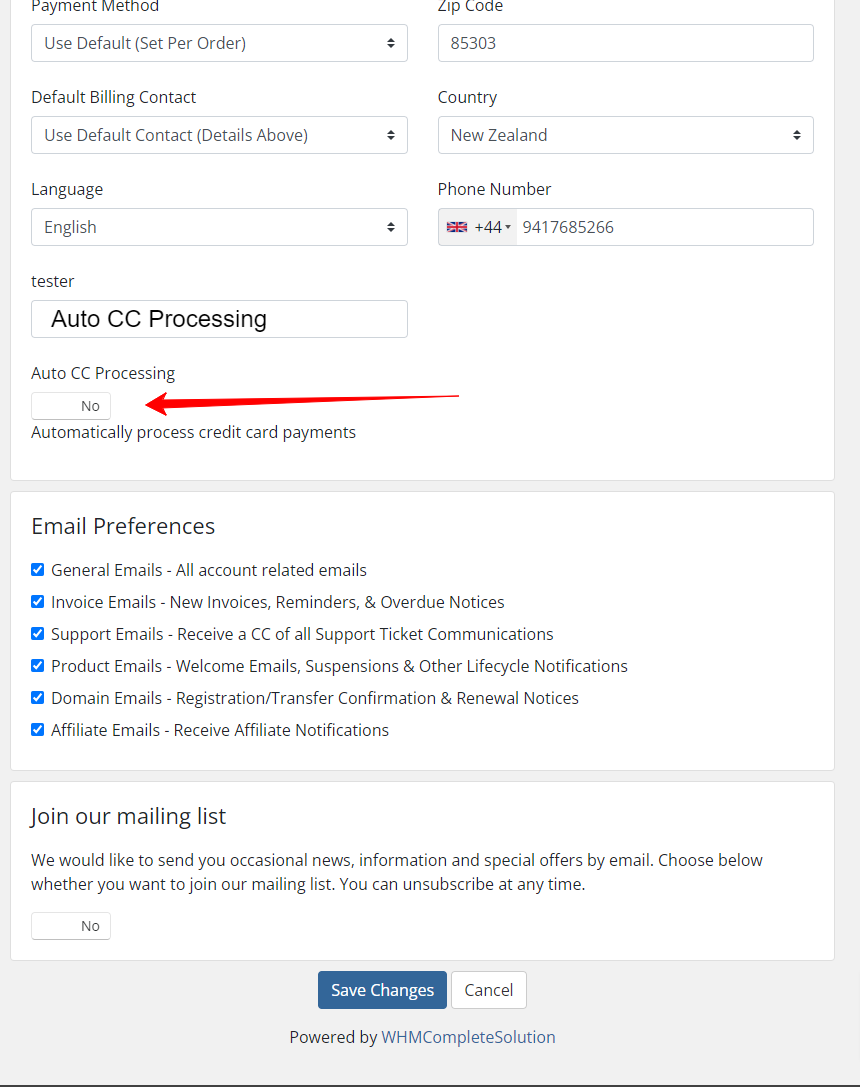Uncheck the Support Emails checkbox

pyautogui.click(x=37, y=634)
